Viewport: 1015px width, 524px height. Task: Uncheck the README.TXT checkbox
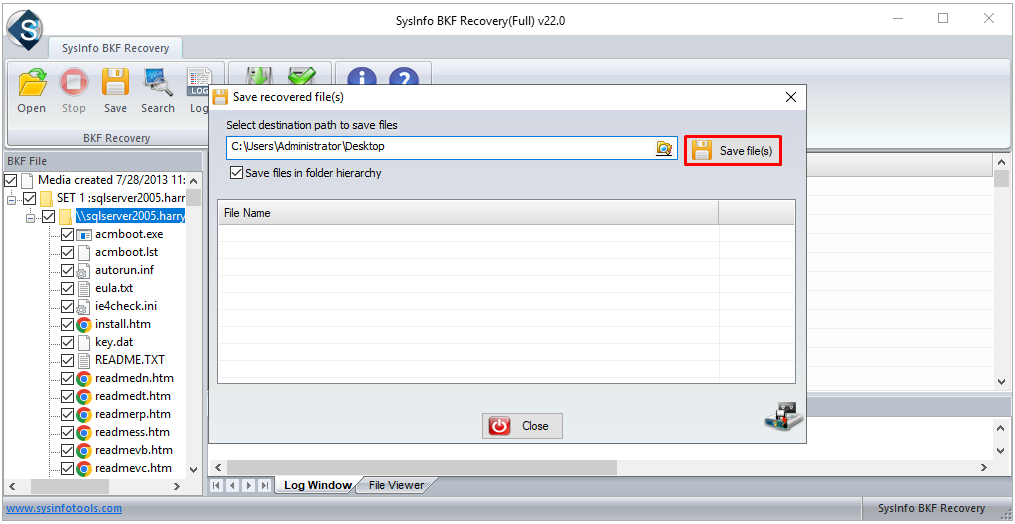click(x=67, y=360)
